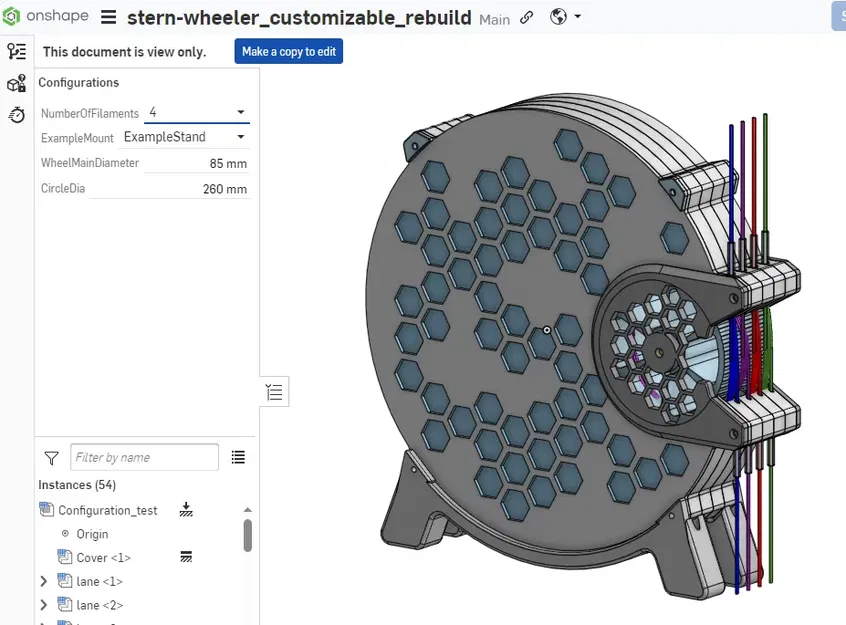Click the CircleDia value field
The image size is (846, 625).
point(169,189)
